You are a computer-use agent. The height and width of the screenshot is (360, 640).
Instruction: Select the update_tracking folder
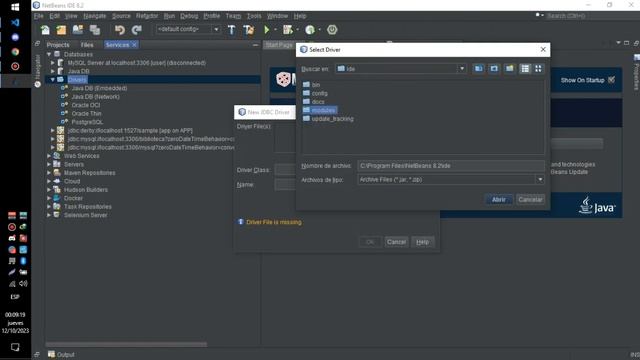click(x=328, y=119)
